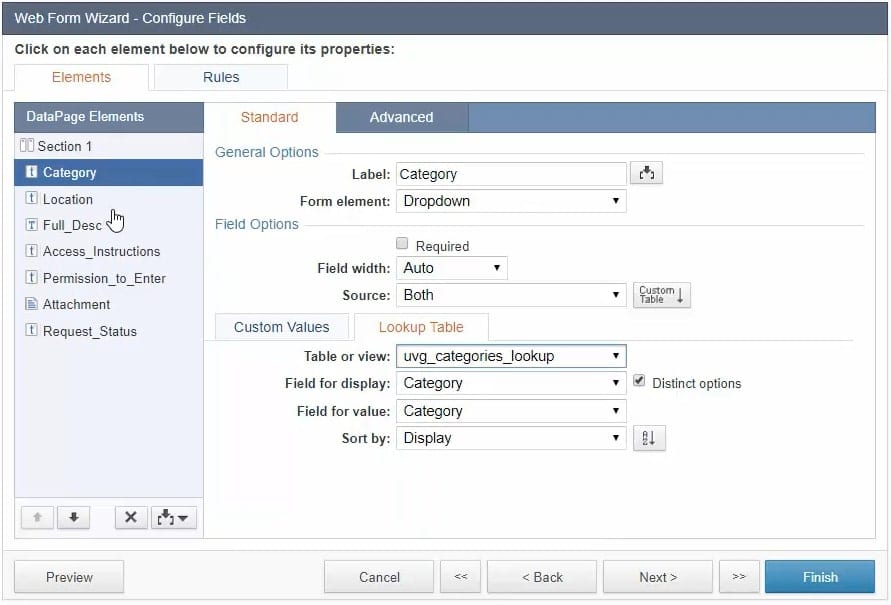Open the Rules tab

(221, 77)
